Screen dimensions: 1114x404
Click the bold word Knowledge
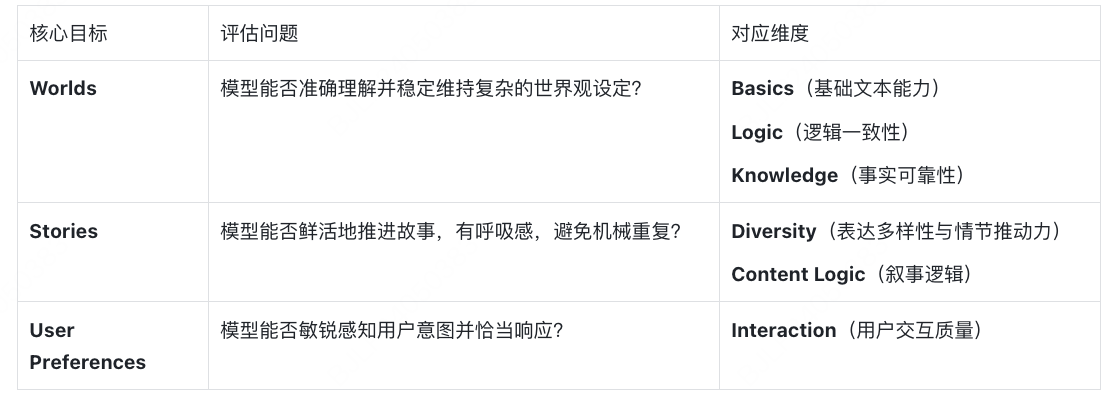click(x=784, y=175)
